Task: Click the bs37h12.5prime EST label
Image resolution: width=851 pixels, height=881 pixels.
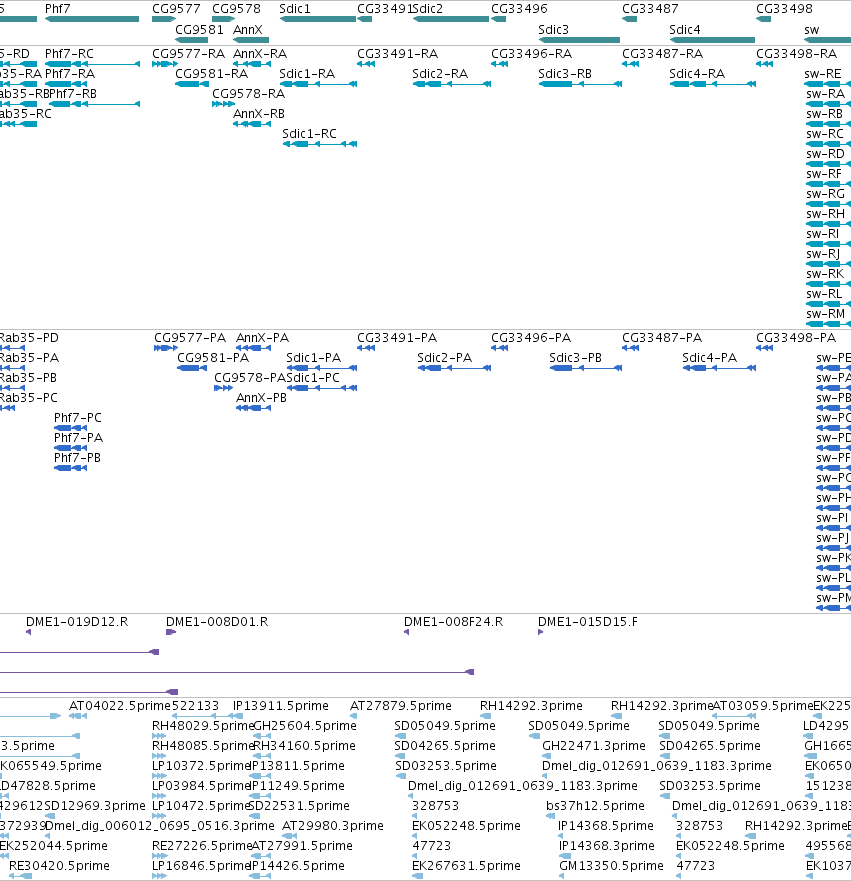Action: point(595,806)
